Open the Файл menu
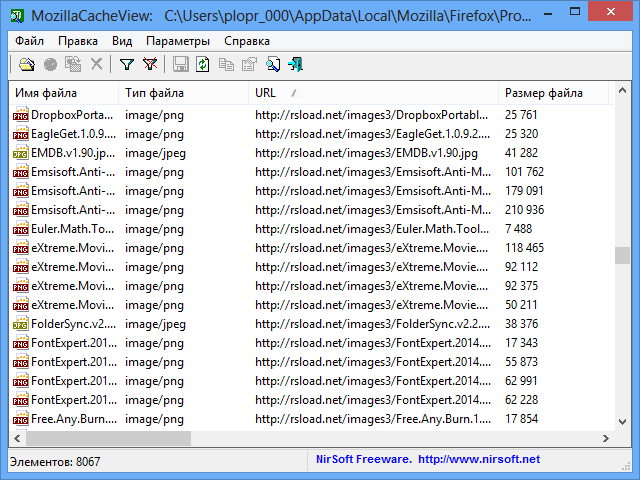640x480 pixels. coord(30,41)
